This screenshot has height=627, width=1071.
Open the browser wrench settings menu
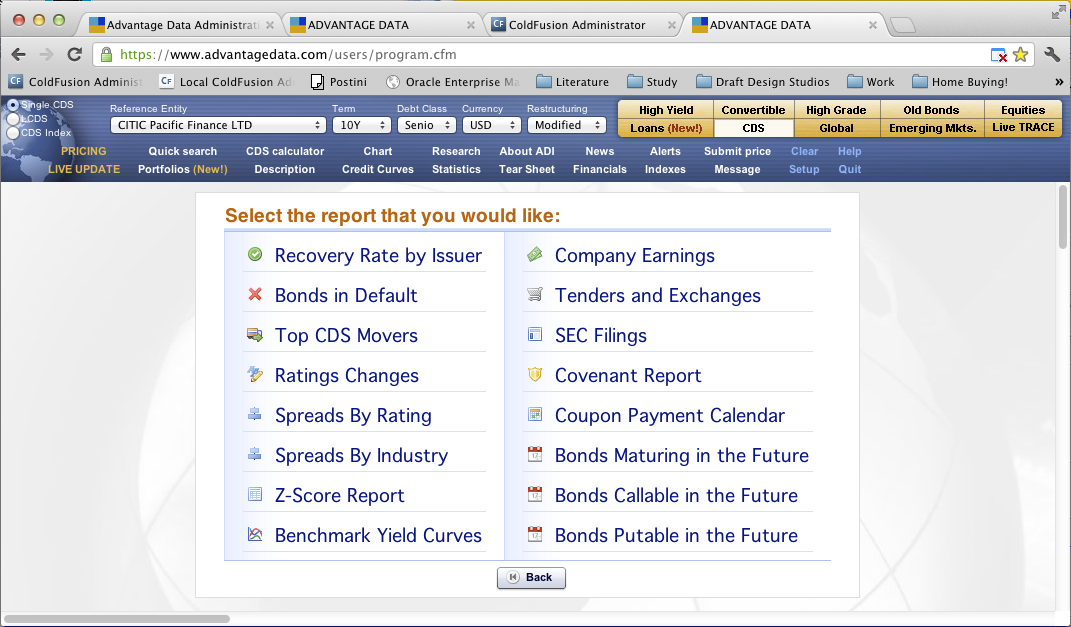[x=1052, y=55]
